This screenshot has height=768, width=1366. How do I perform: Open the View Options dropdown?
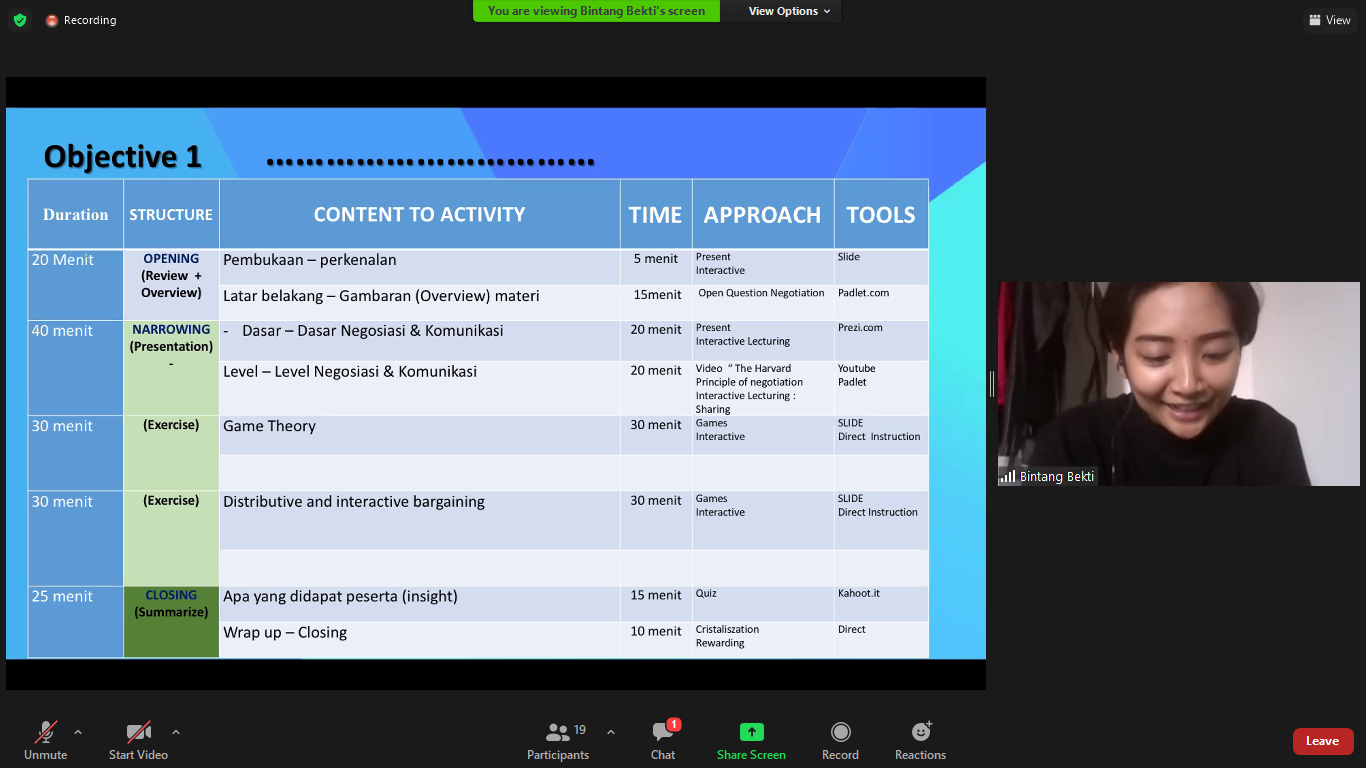(x=789, y=11)
